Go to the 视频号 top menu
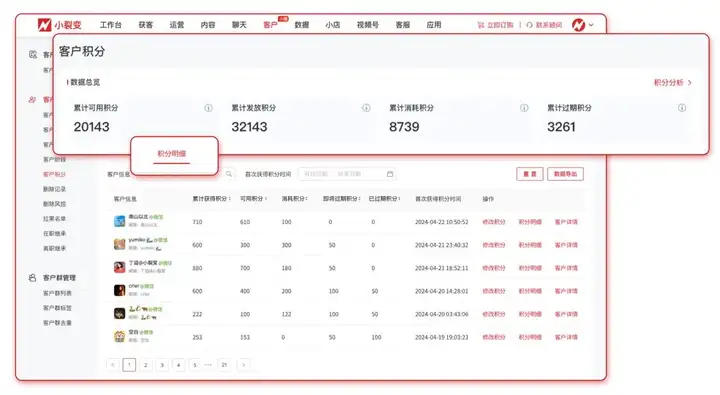 point(368,25)
